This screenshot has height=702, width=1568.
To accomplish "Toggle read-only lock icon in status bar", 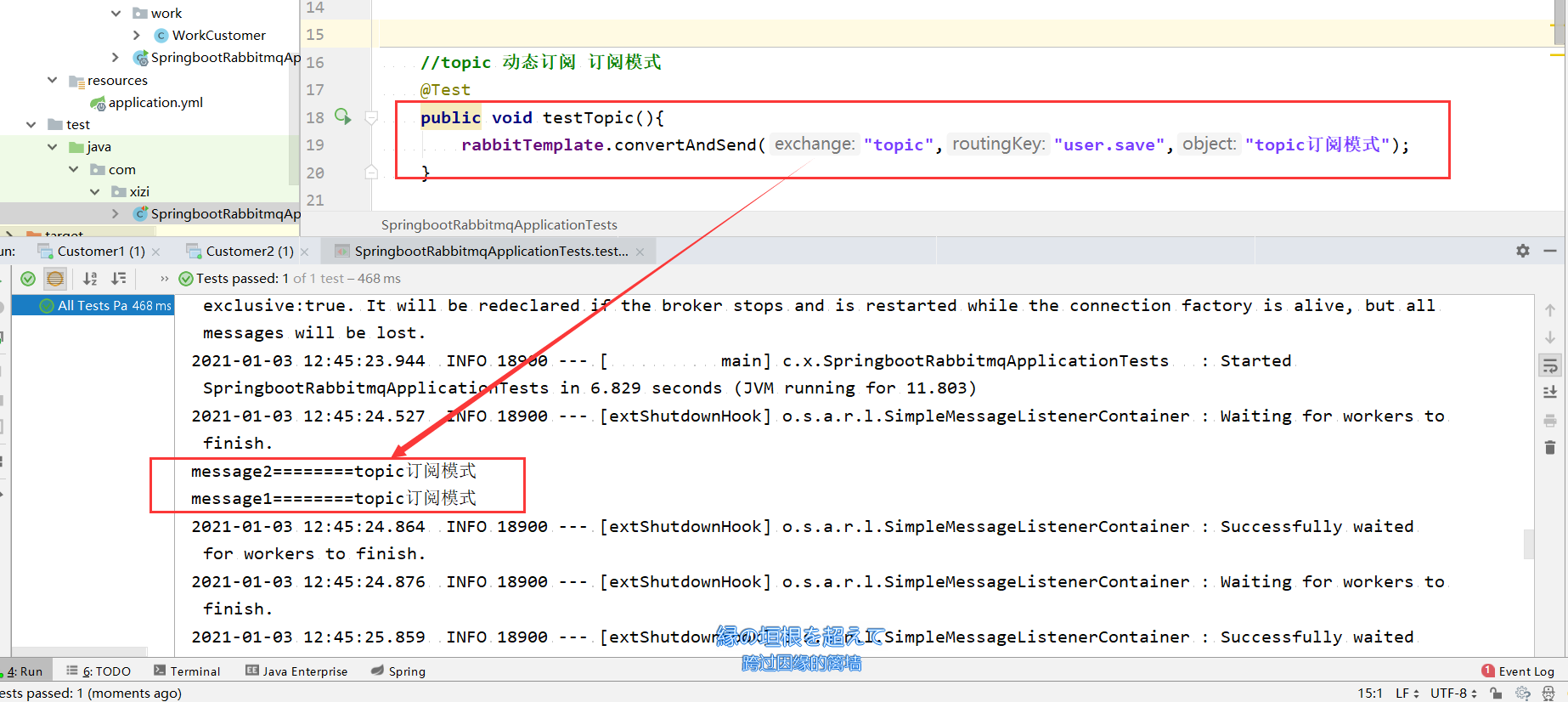I will tap(1496, 693).
